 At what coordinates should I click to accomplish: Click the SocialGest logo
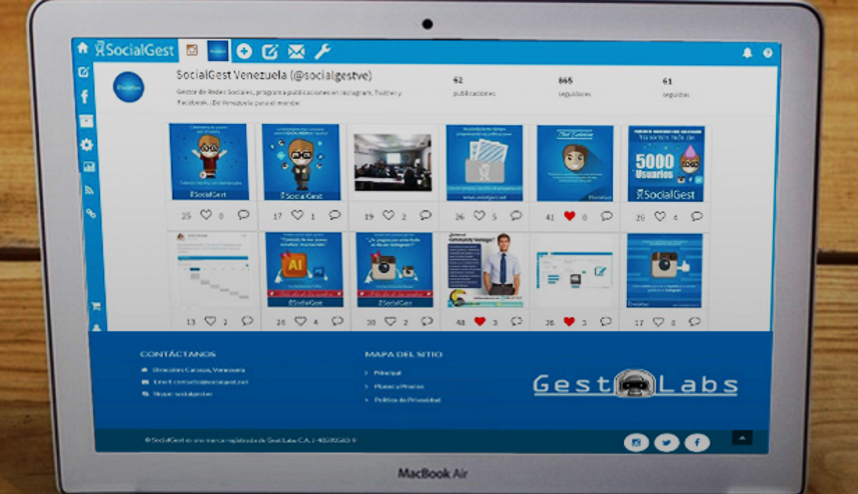pos(134,50)
